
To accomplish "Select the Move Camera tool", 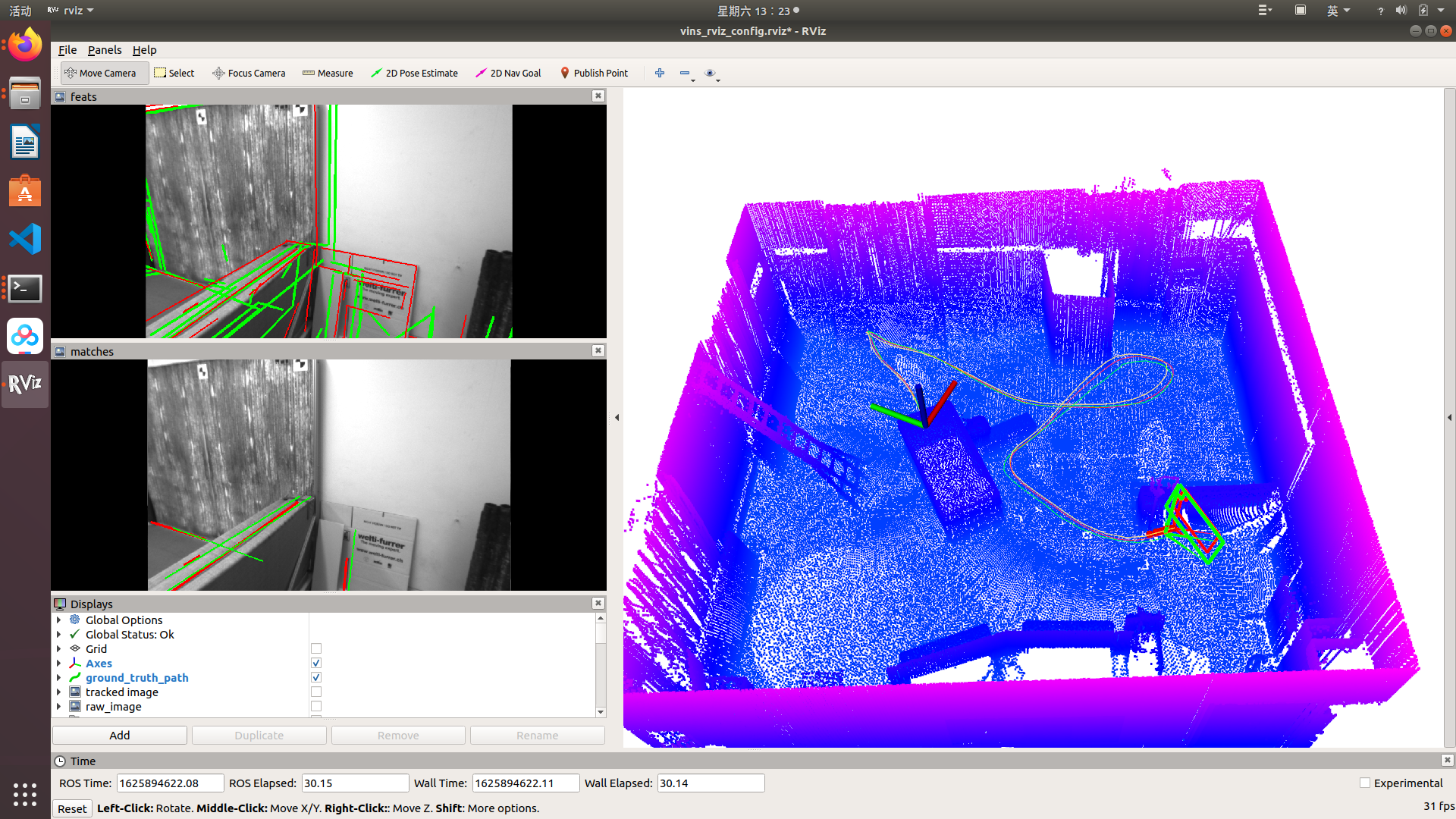I will pos(103,73).
